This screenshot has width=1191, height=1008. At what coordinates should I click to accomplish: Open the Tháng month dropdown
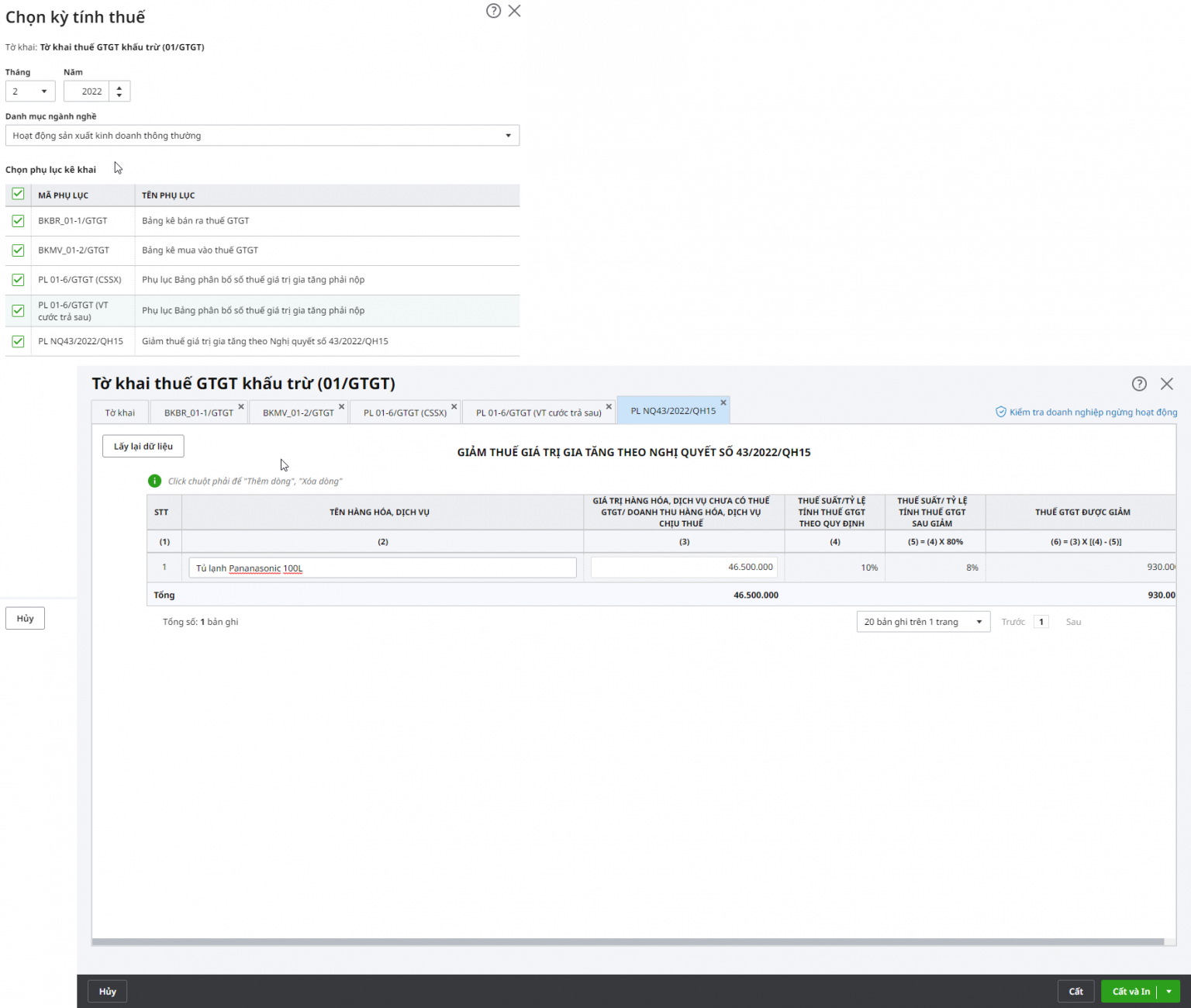(30, 91)
